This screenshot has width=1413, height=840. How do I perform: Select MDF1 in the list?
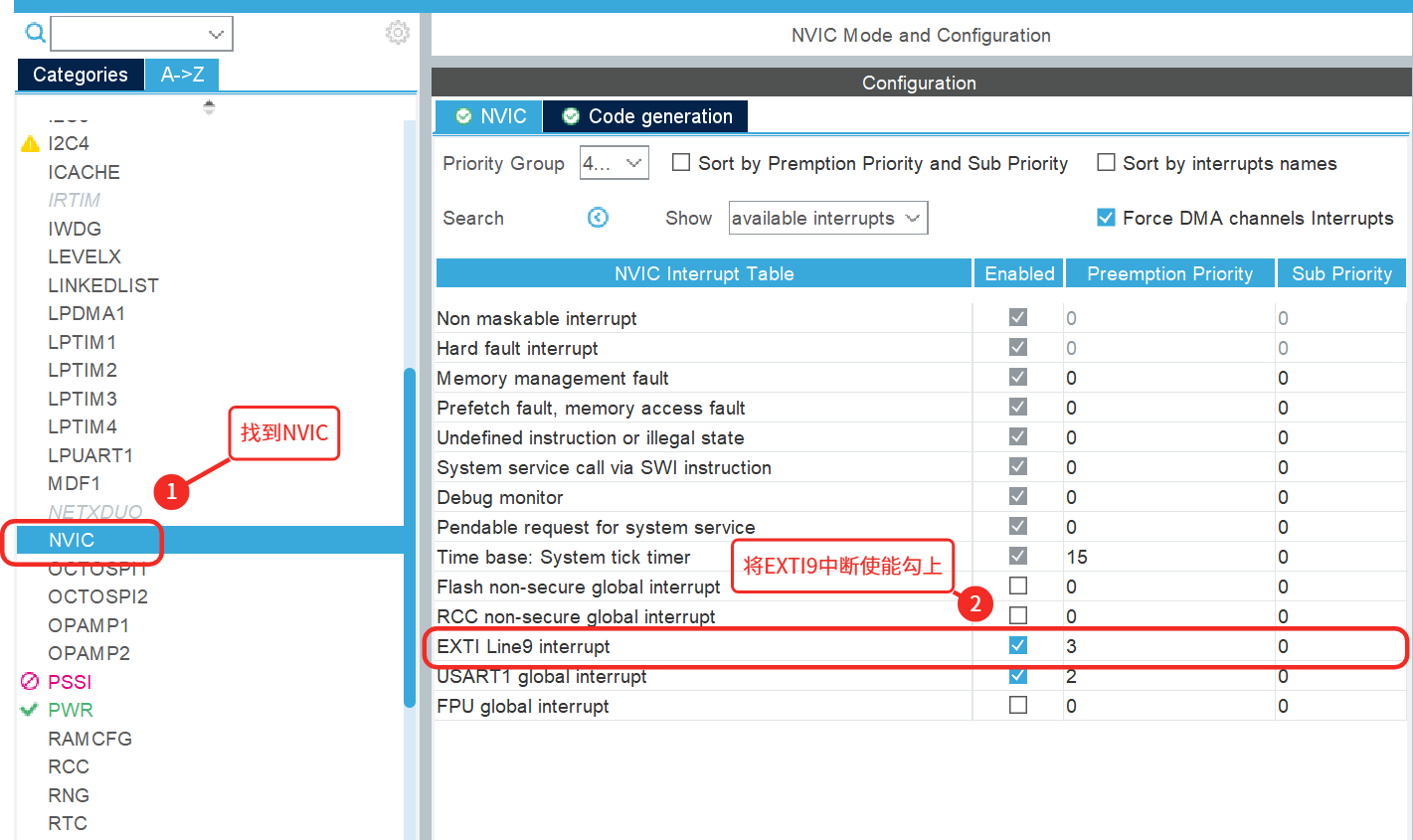[x=75, y=483]
